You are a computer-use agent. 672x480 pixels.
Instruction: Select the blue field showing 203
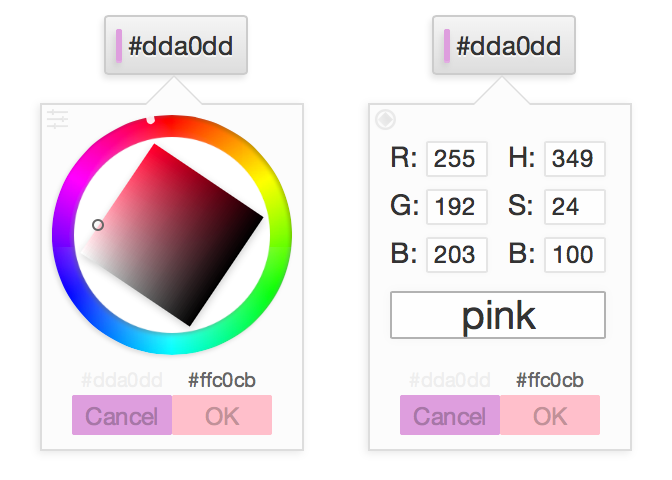457,255
